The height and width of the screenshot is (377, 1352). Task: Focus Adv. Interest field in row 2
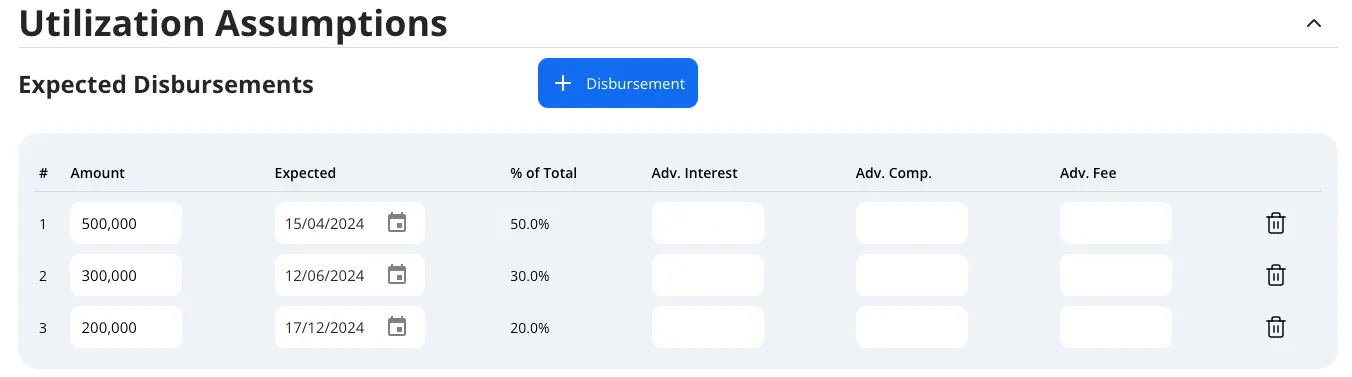(x=708, y=275)
